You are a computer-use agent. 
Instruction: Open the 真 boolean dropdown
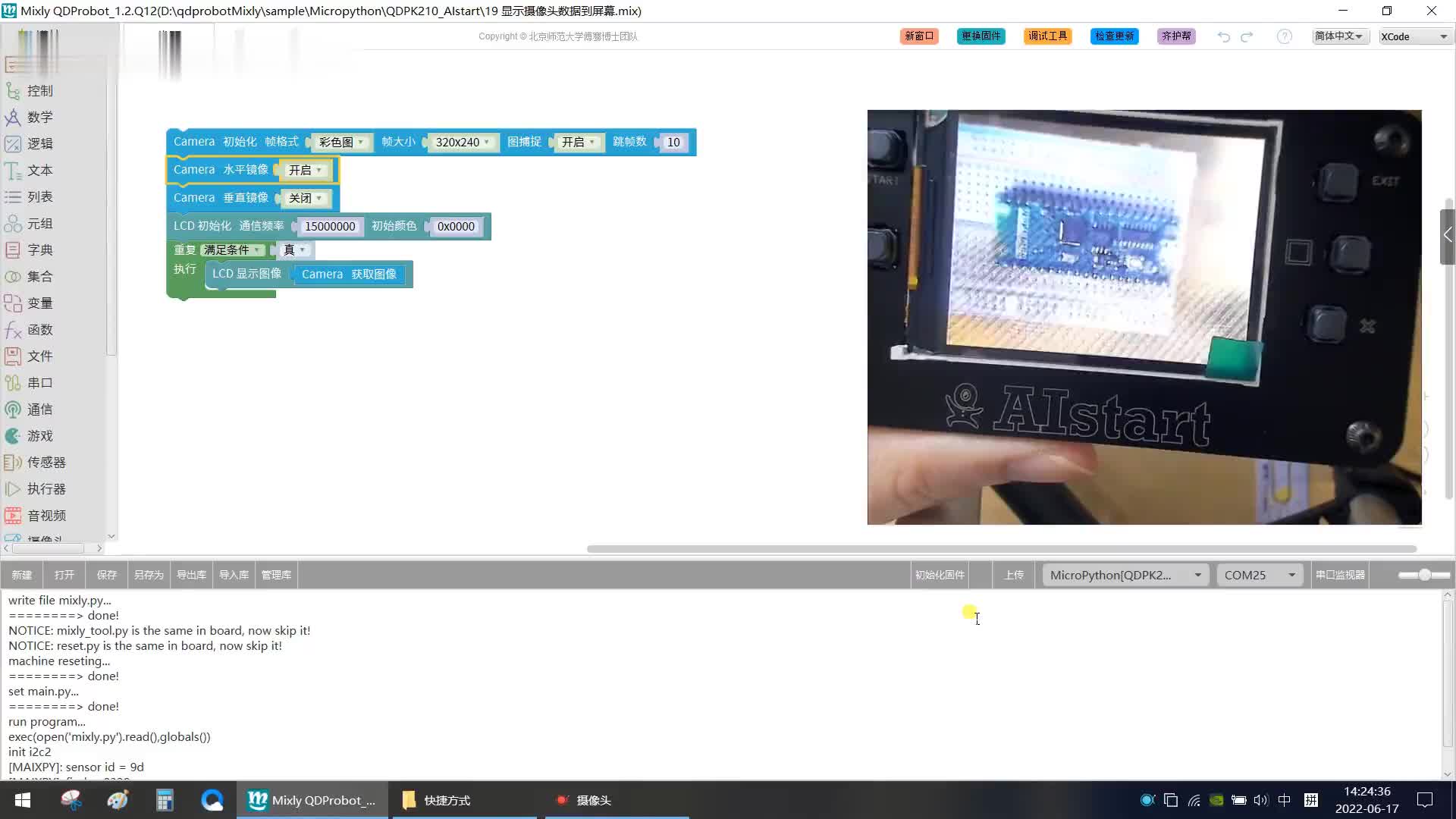[294, 250]
